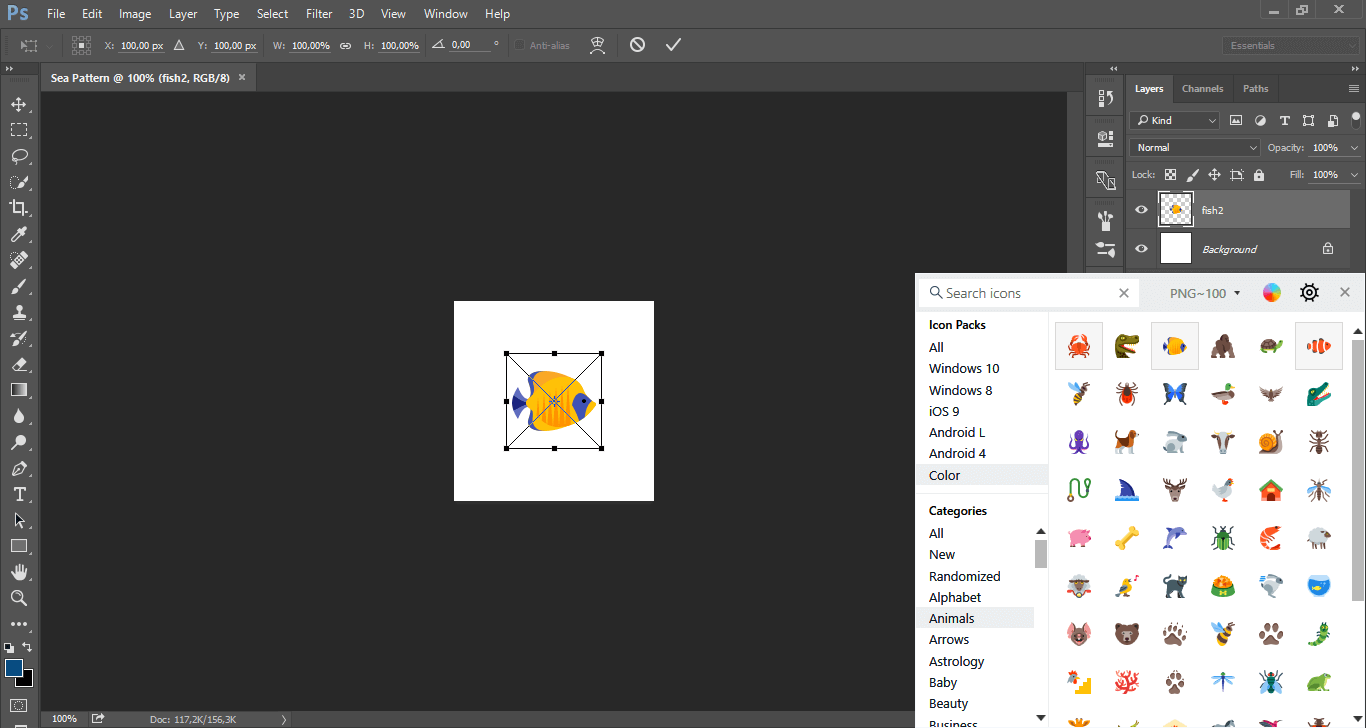Enable the Anti-alias checkbox in options bar
This screenshot has width=1366, height=728.
[518, 44]
